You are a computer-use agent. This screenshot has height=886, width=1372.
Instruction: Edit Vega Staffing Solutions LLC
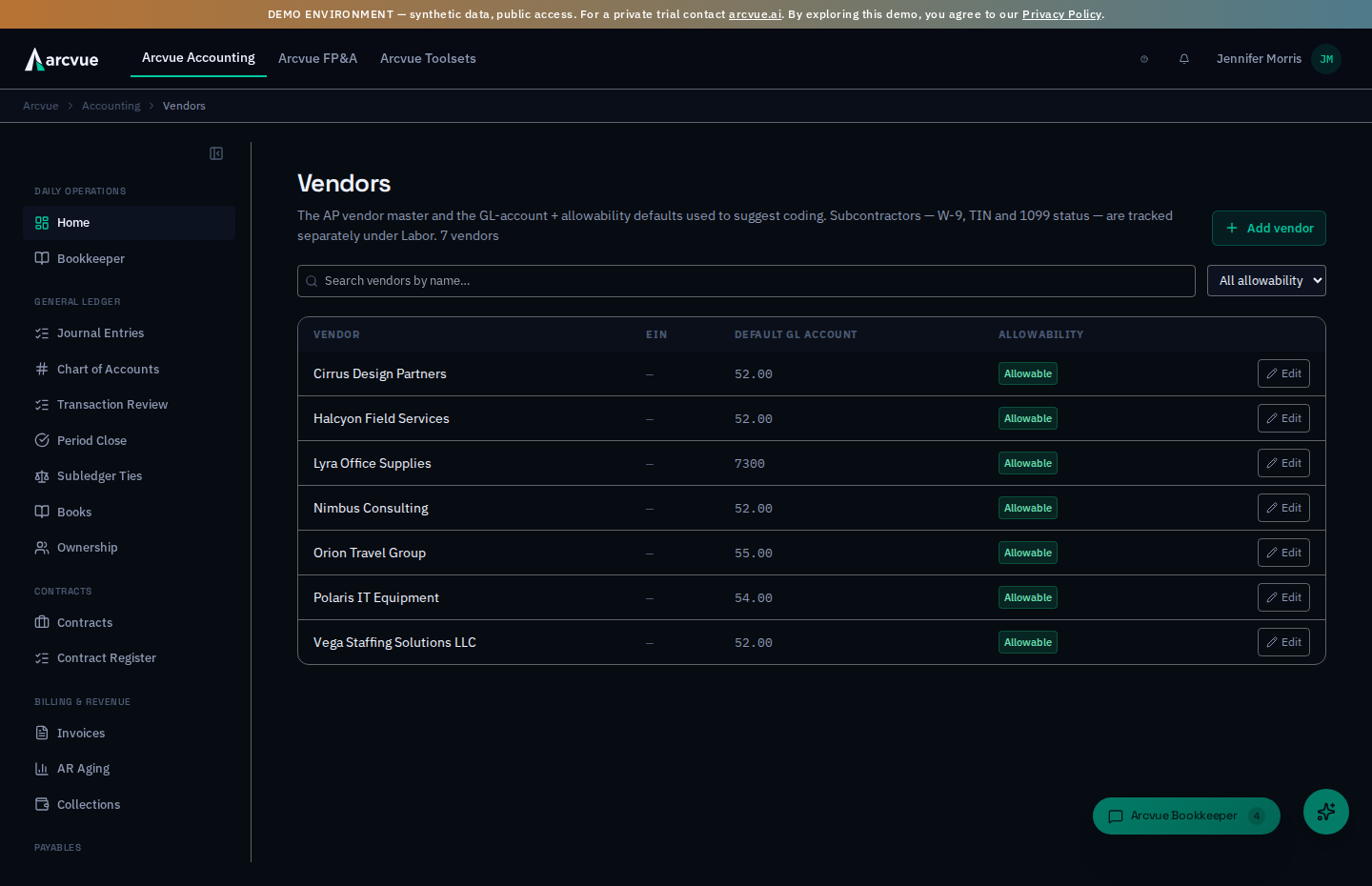(x=1283, y=642)
